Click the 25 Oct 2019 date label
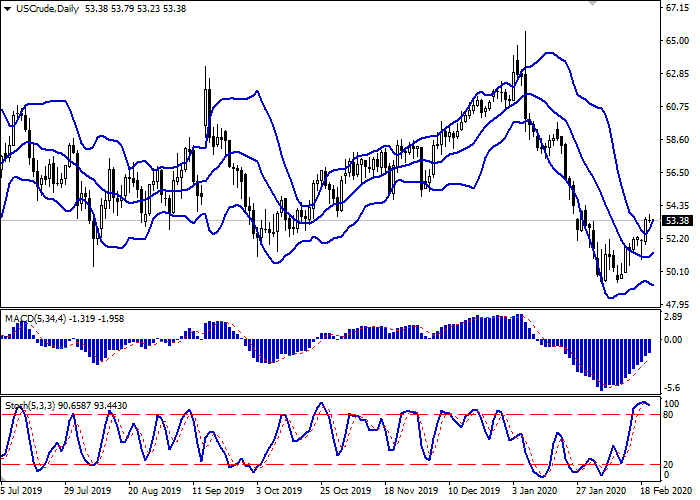The image size is (700, 500). 343,492
